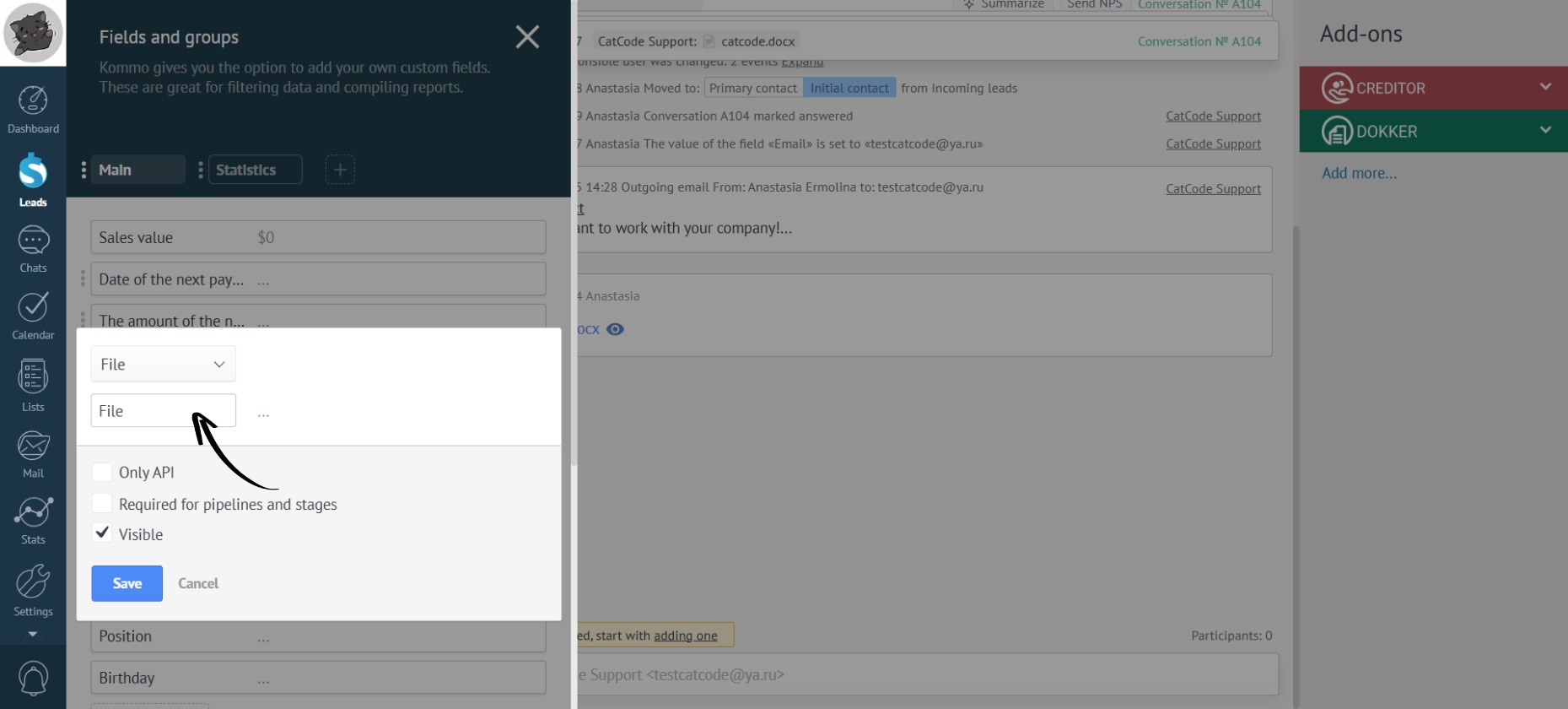This screenshot has width=1568, height=709.
Task: Open the Calendar section
Action: (33, 317)
